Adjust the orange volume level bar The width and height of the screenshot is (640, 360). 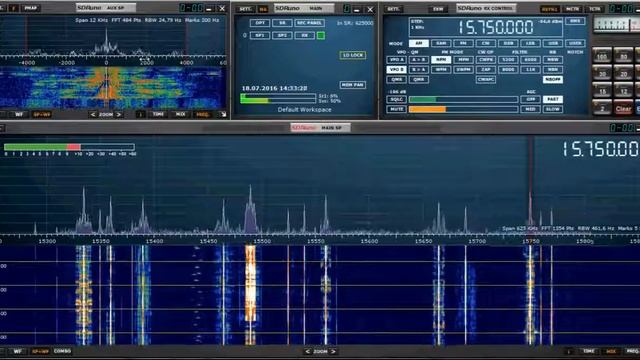click(463, 109)
